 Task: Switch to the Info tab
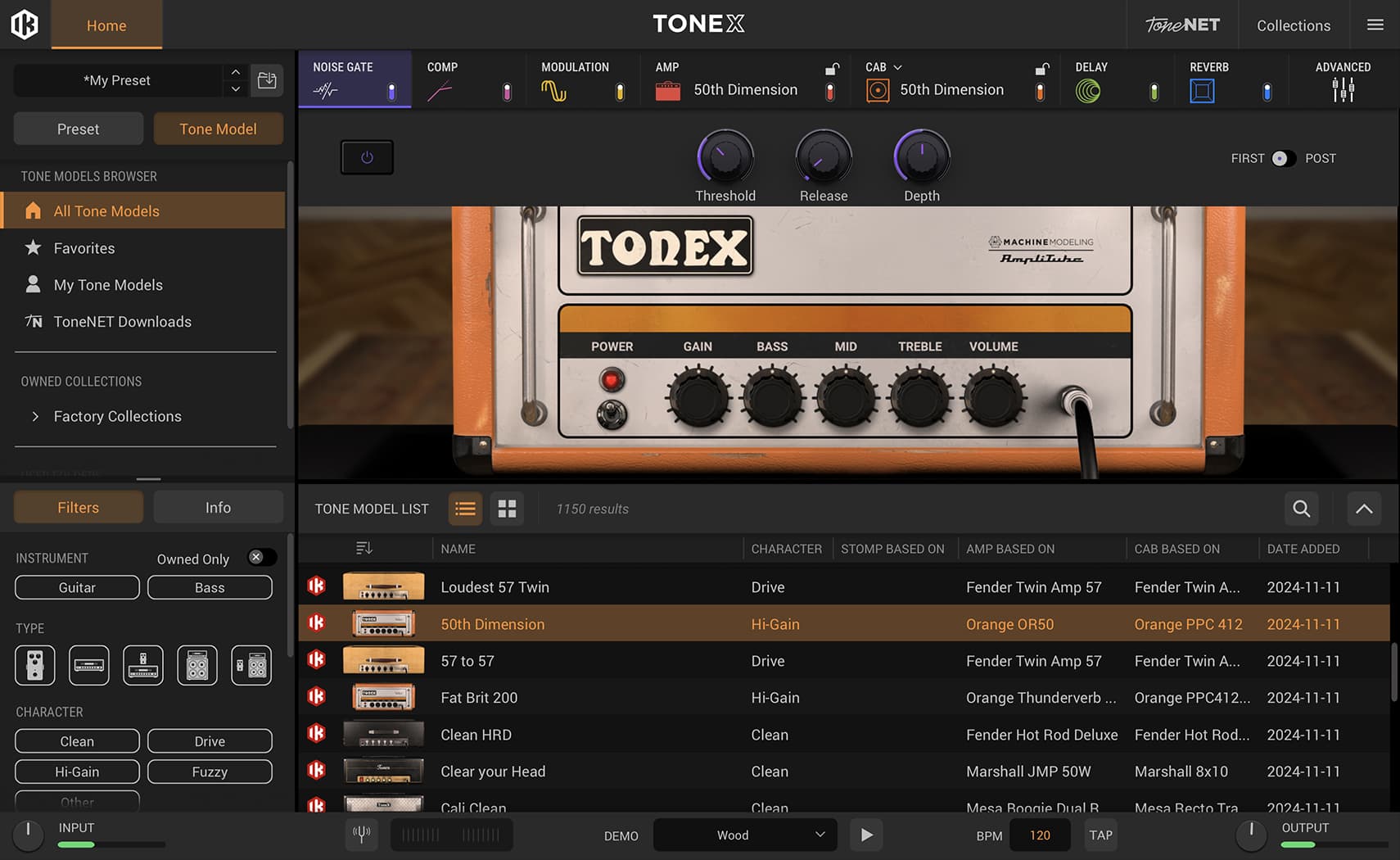click(218, 508)
